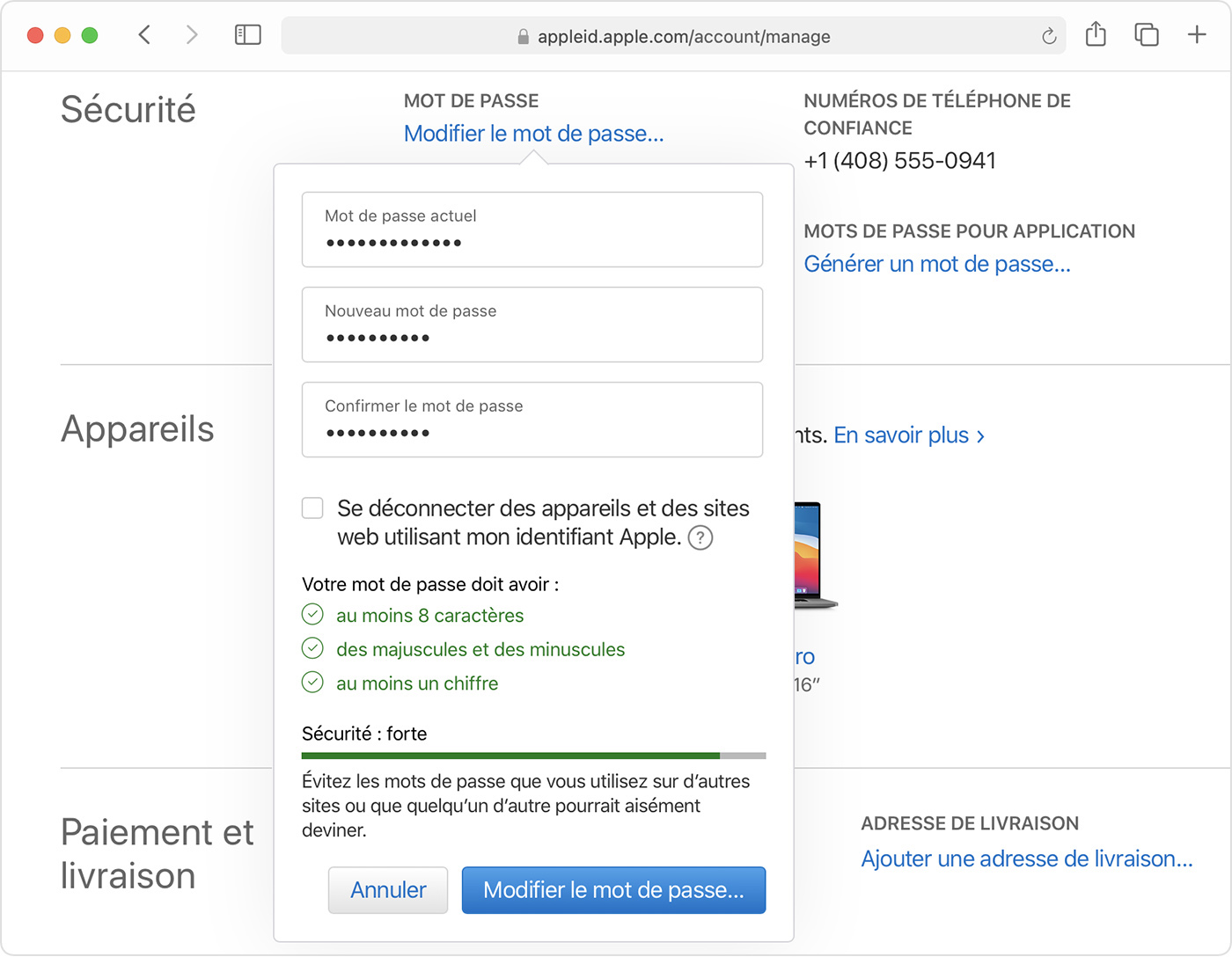The image size is (1232, 957).
Task: Click the checkmark beside 'au moins 8 caractères'
Action: (x=312, y=614)
